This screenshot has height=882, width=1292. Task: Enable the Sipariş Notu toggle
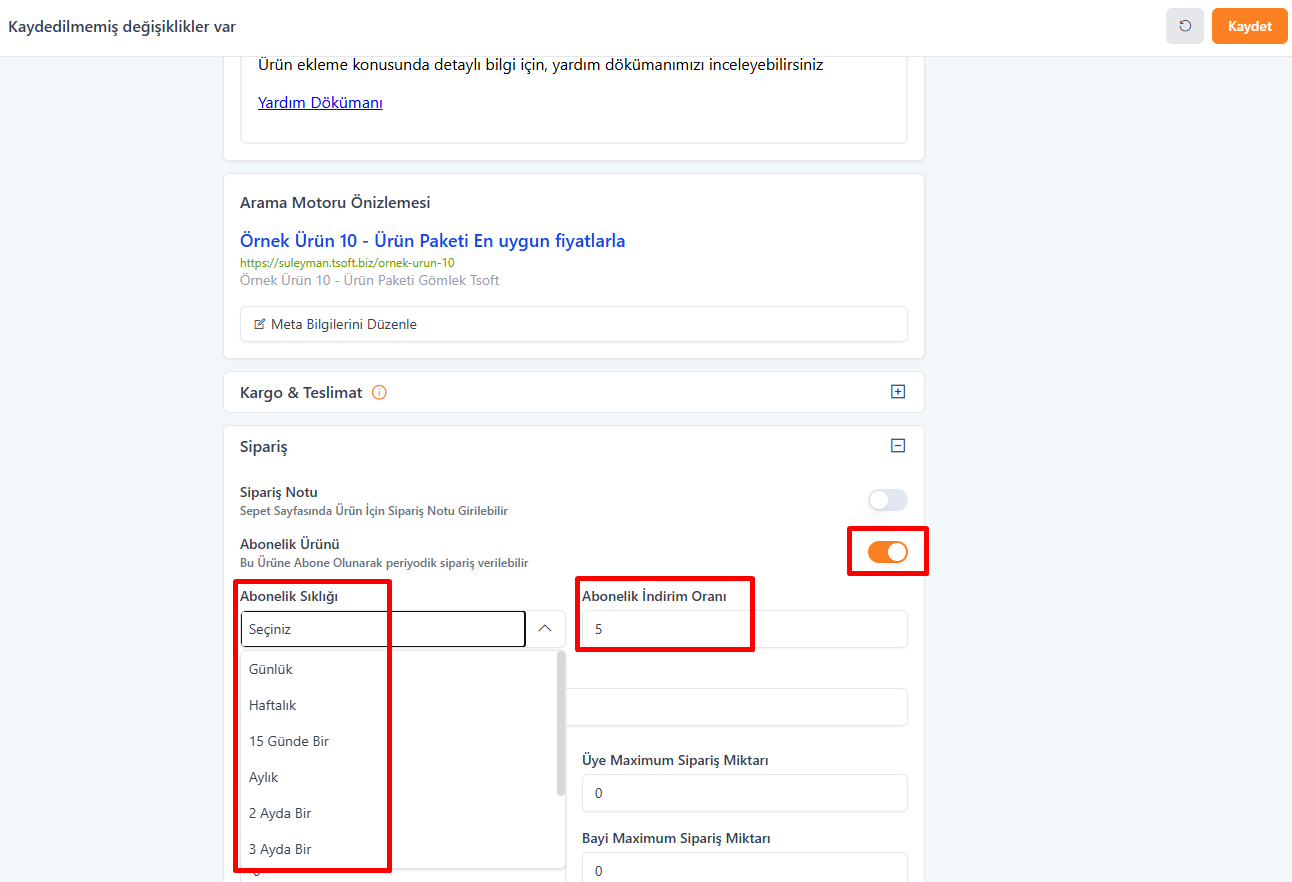(887, 500)
